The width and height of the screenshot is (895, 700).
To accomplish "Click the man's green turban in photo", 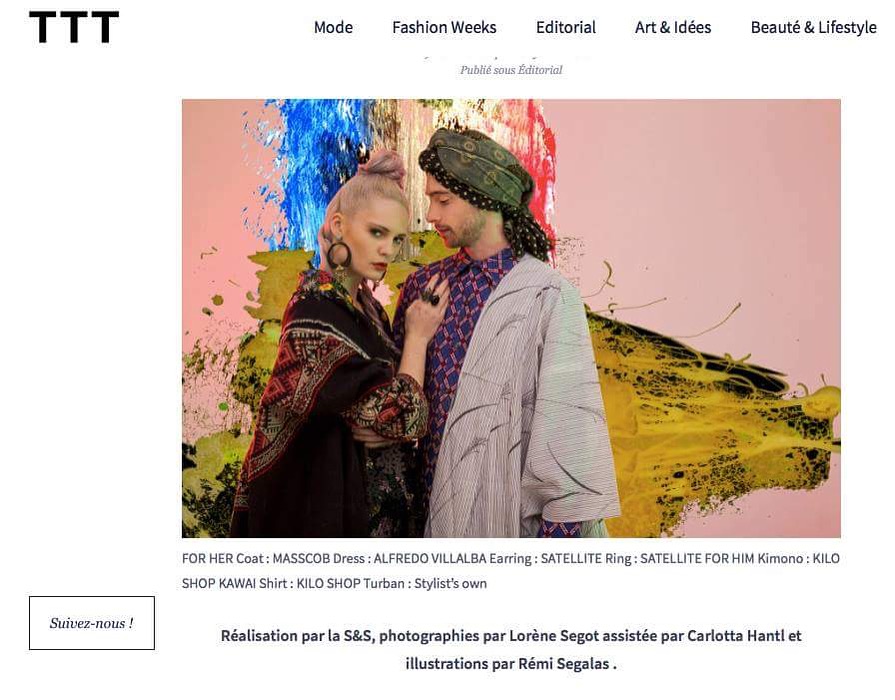I will (477, 166).
